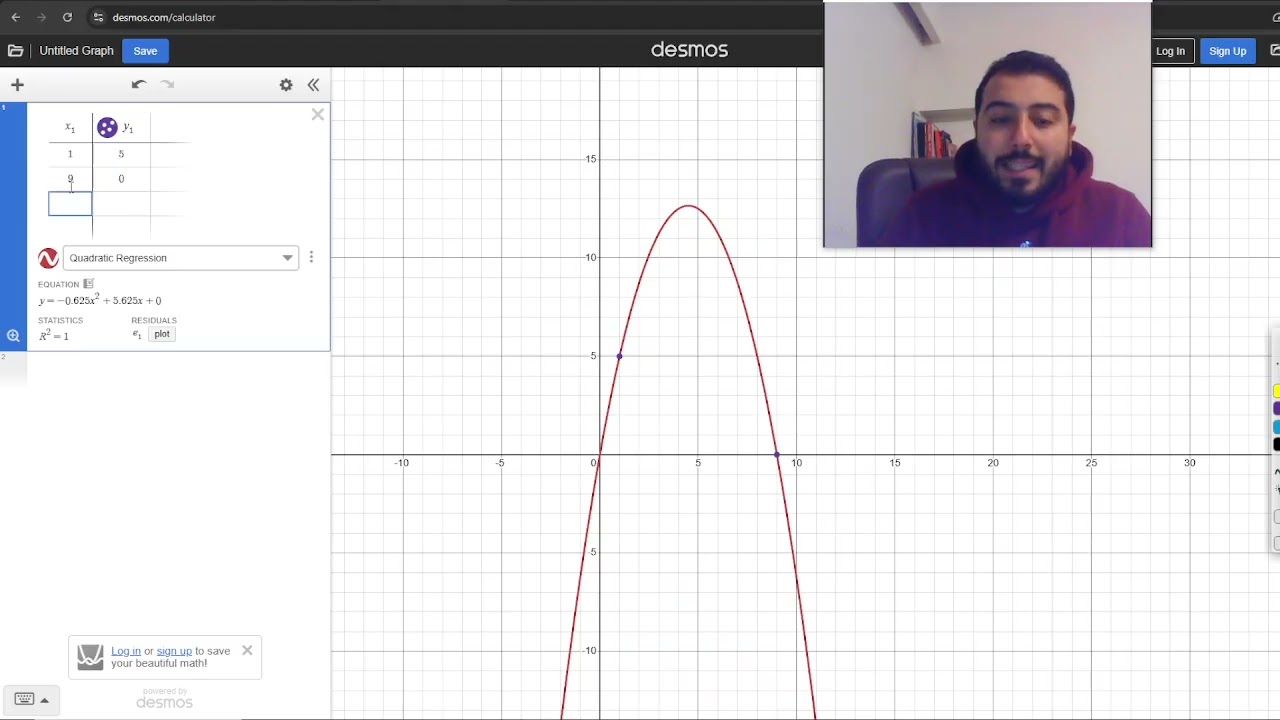Click the powered by desmos logo

pos(164,698)
